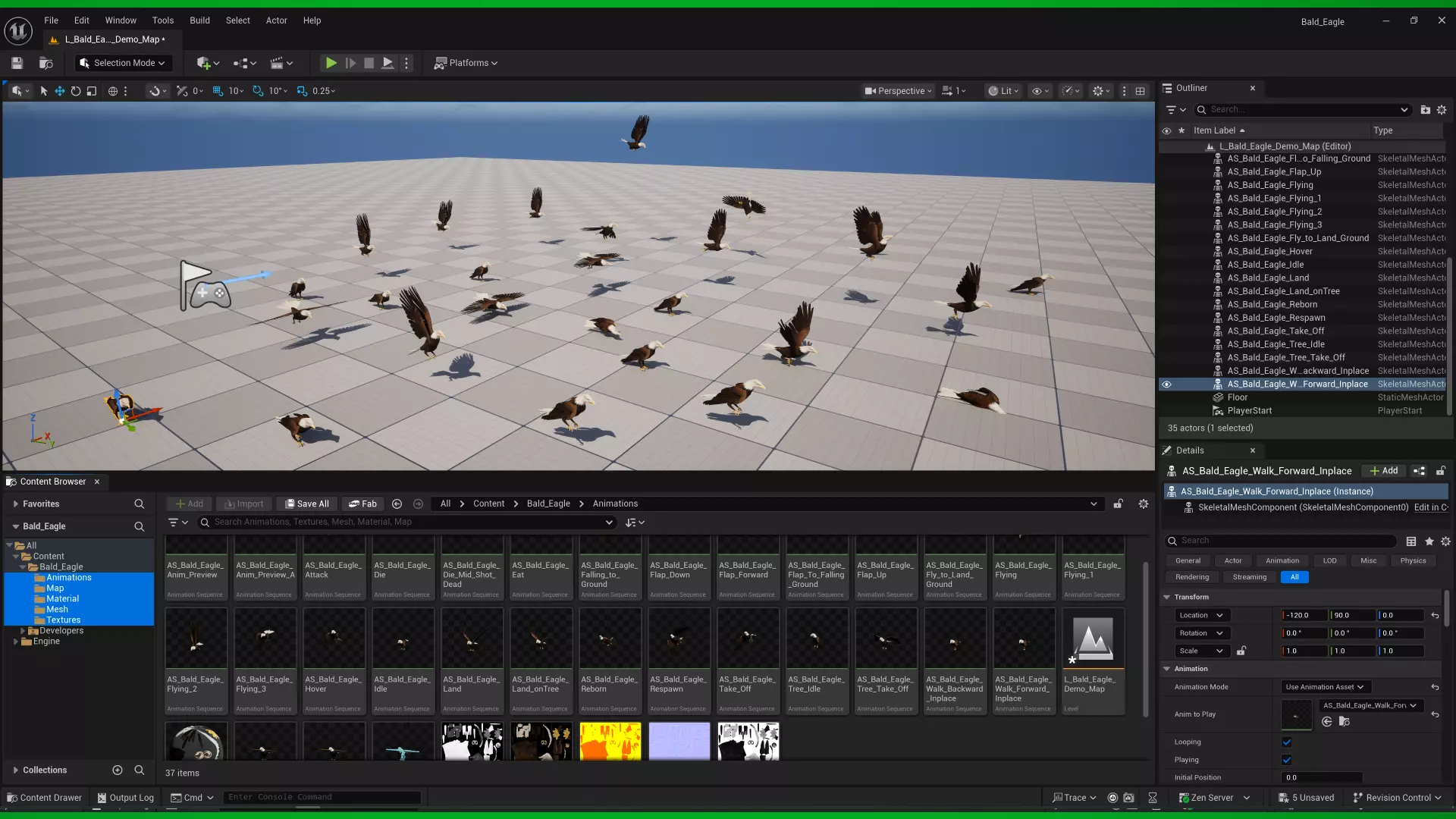The image size is (1456, 819).
Task: Expand the Use Animation Asset dropdown
Action: coord(1325,687)
